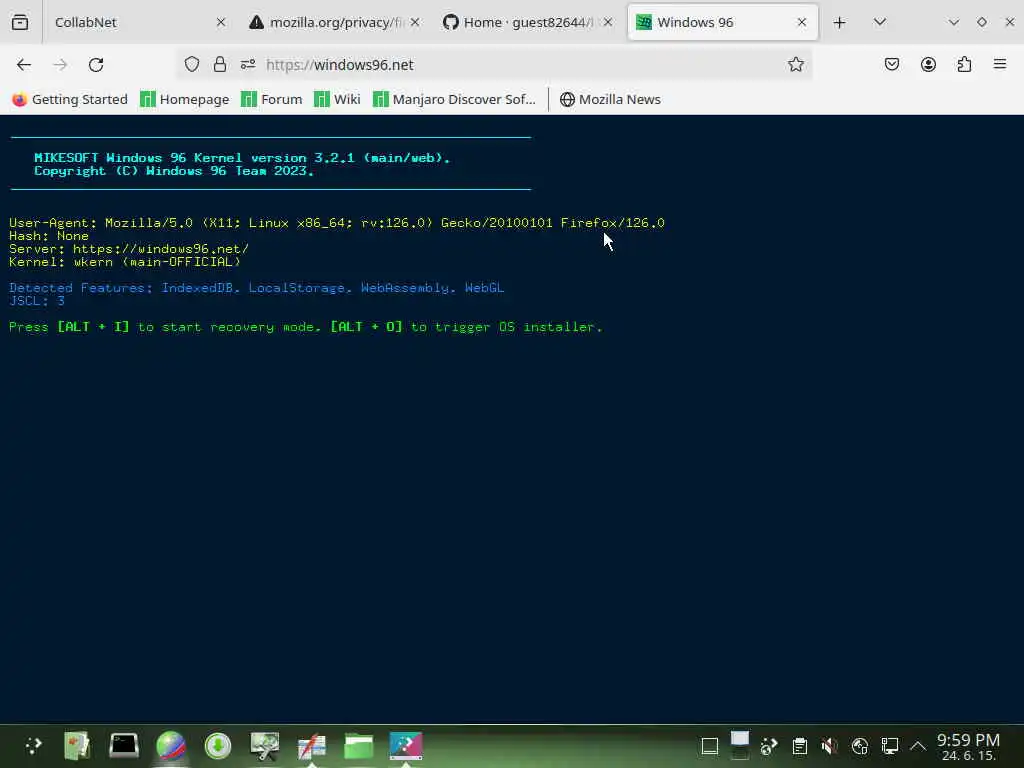Toggle muted volume tray icon

[829, 746]
